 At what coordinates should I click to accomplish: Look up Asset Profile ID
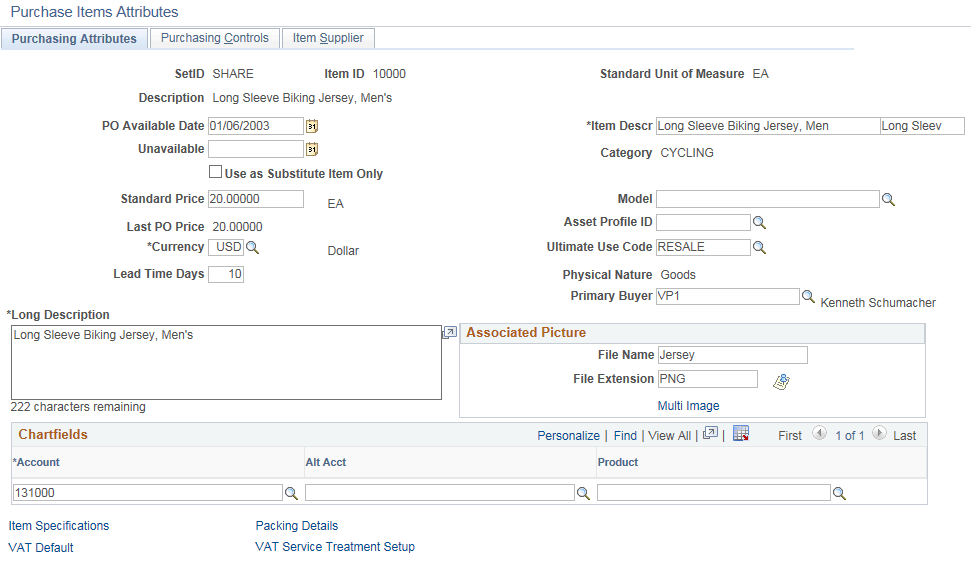coord(759,222)
